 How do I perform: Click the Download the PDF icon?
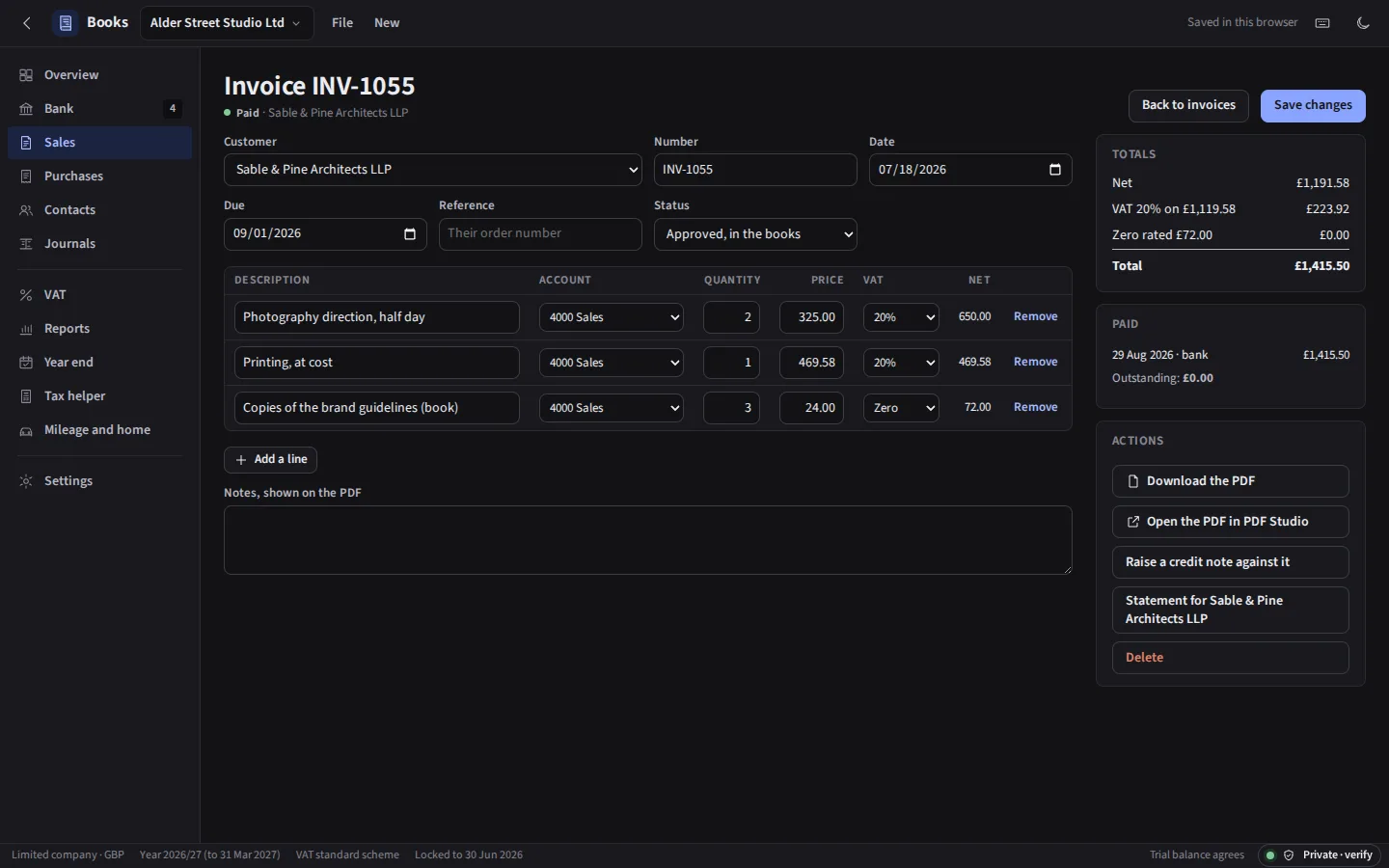(x=1133, y=481)
